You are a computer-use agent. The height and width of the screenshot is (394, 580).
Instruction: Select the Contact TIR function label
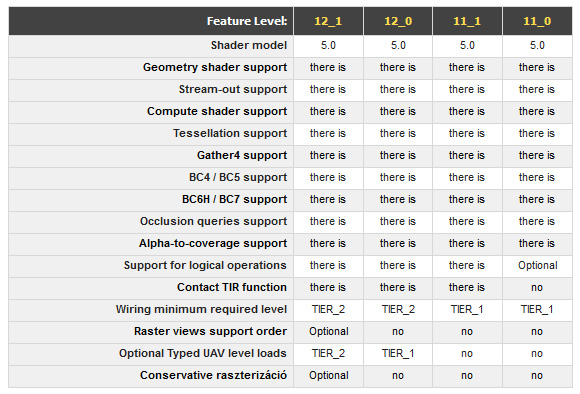pos(232,287)
